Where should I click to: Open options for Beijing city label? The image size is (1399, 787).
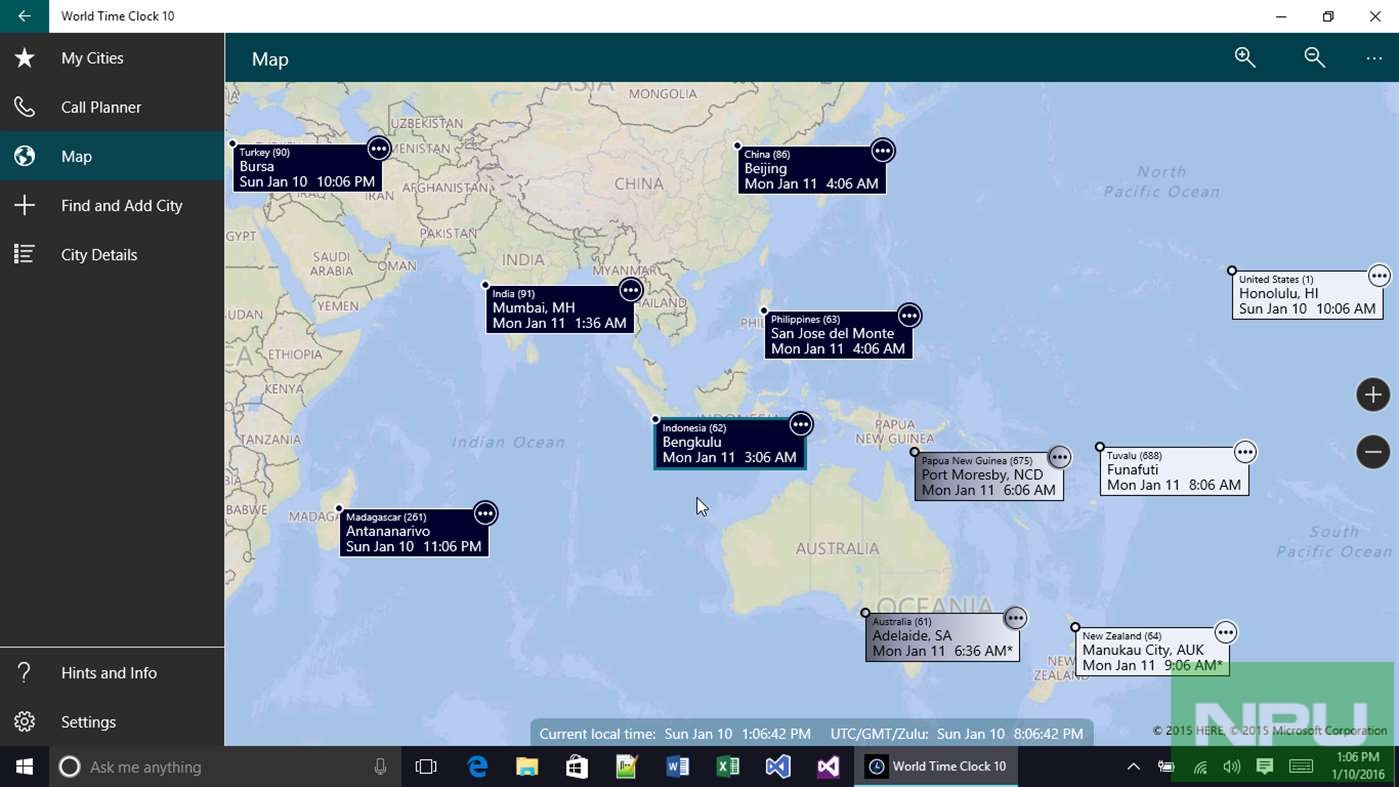click(x=882, y=150)
